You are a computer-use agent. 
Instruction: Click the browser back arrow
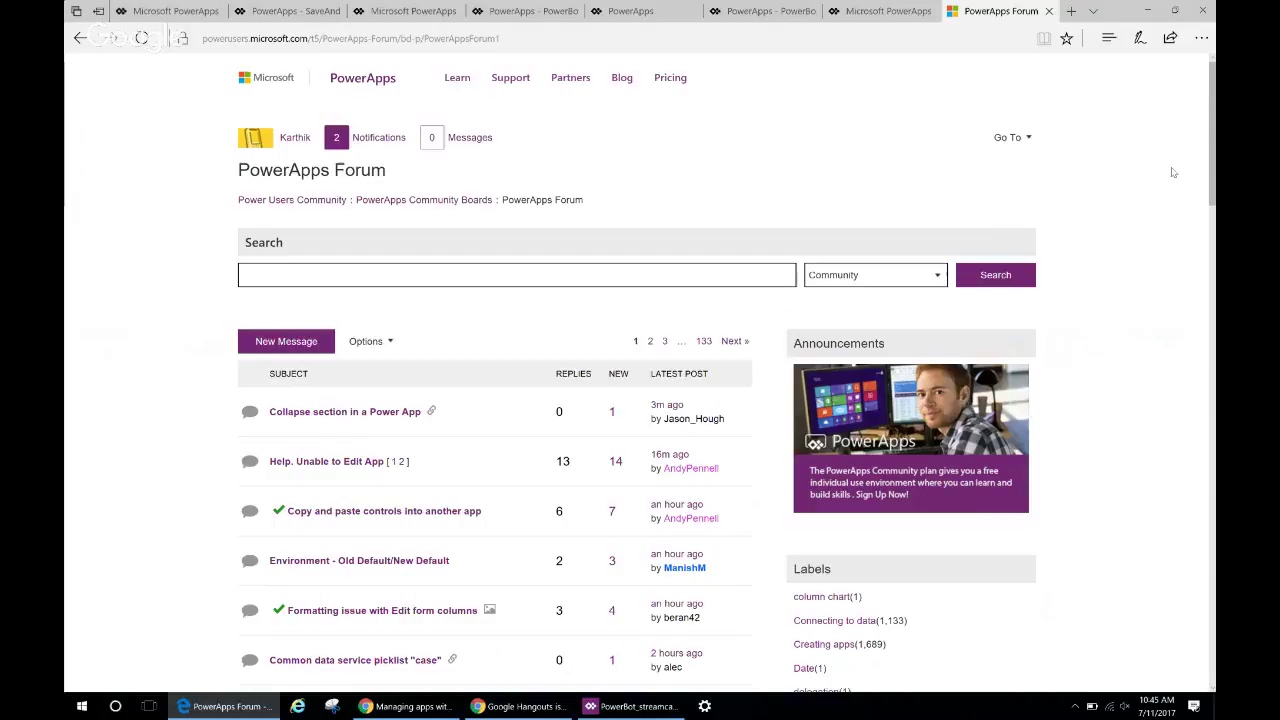(x=80, y=38)
